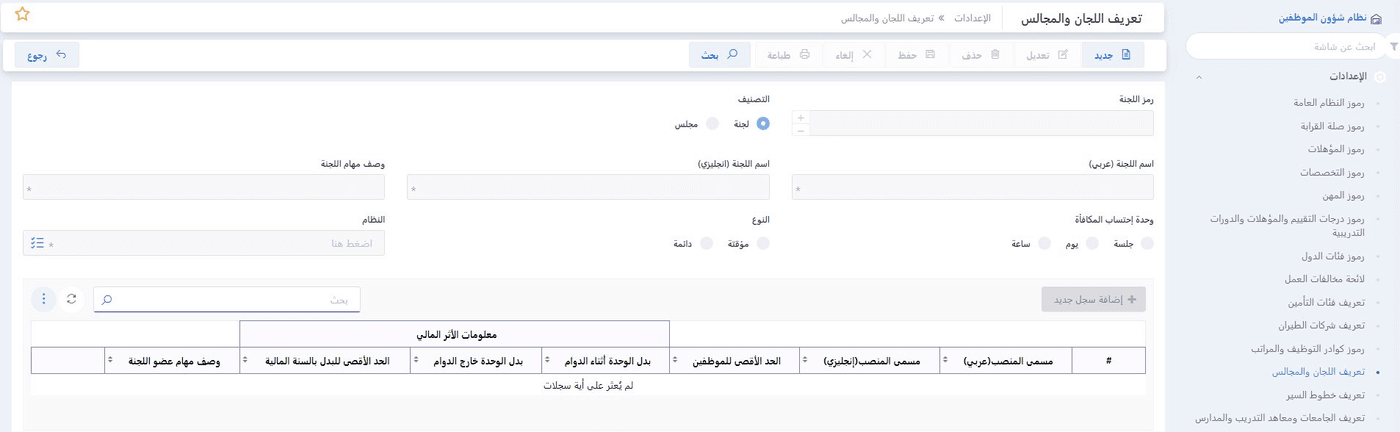This screenshot has height=432, width=1400.
Task: Open the table options three-dots menu
Action: (x=44, y=299)
